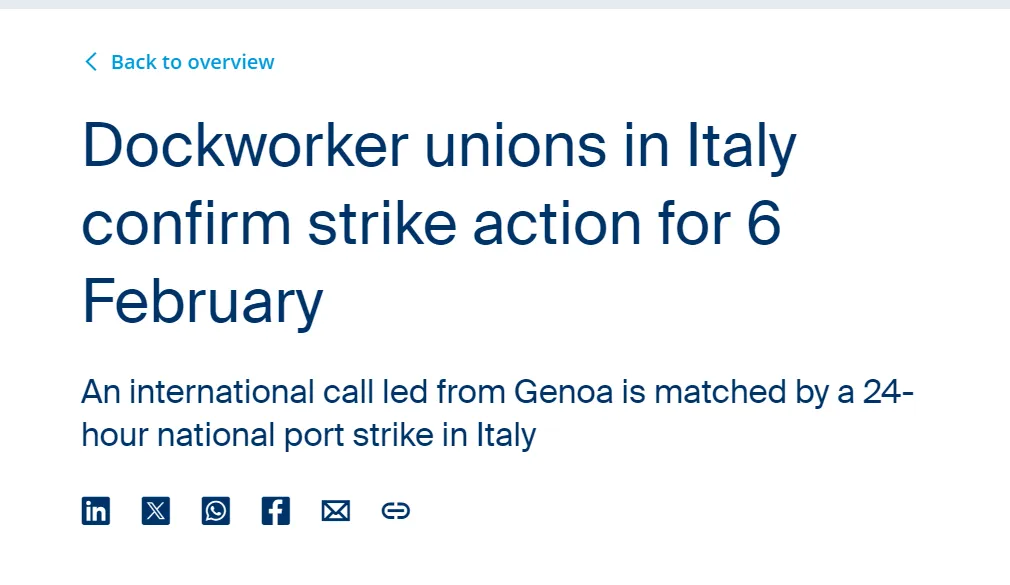The width and height of the screenshot is (1010, 585).
Task: Select the WhatsApp phone icon
Action: pos(215,511)
